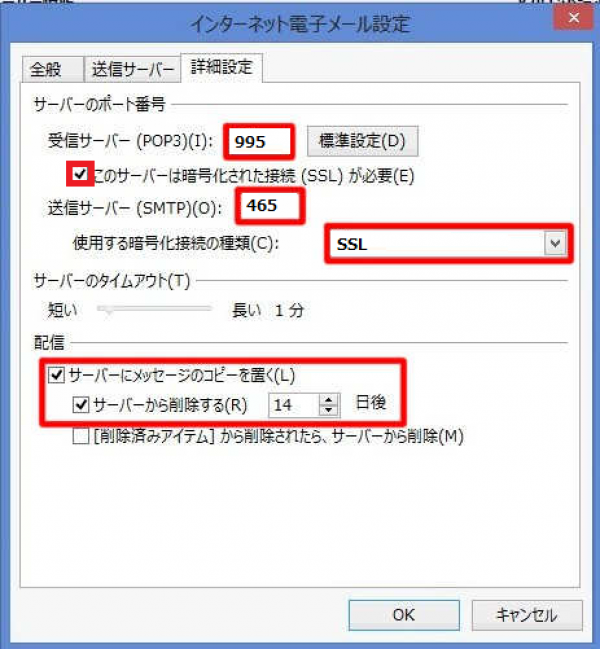600x649 pixels.
Task: Close the Internet email settings dialog
Action: pyautogui.click(x=574, y=18)
